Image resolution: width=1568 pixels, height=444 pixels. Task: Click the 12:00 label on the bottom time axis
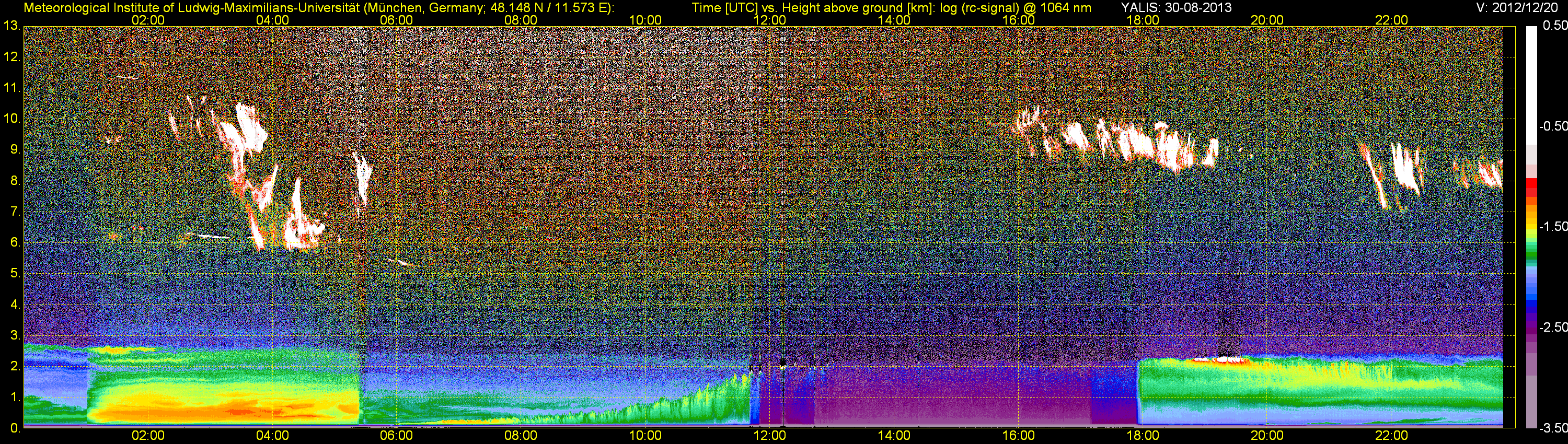pyautogui.click(x=769, y=436)
